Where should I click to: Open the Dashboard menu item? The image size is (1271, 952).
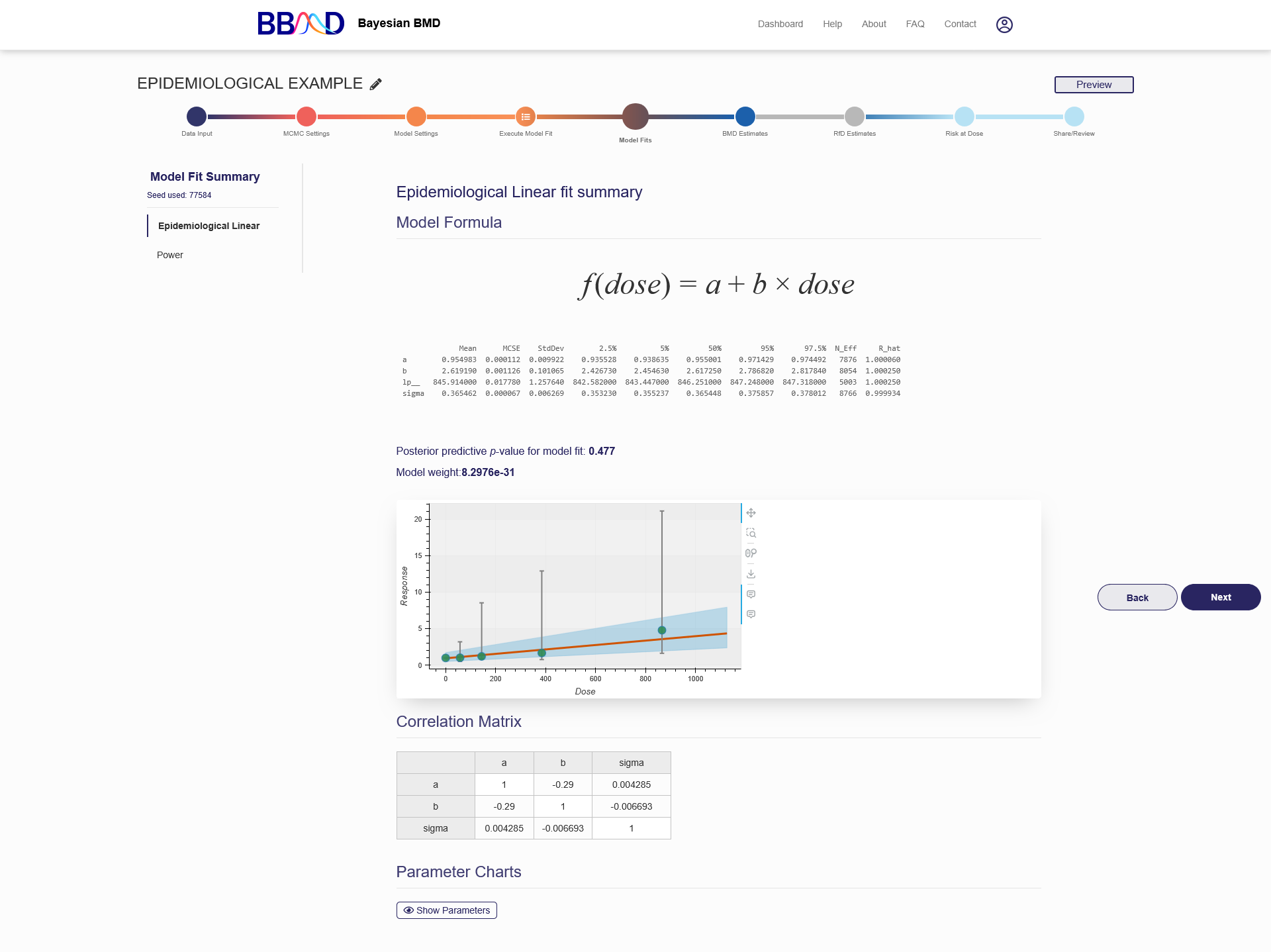[780, 24]
